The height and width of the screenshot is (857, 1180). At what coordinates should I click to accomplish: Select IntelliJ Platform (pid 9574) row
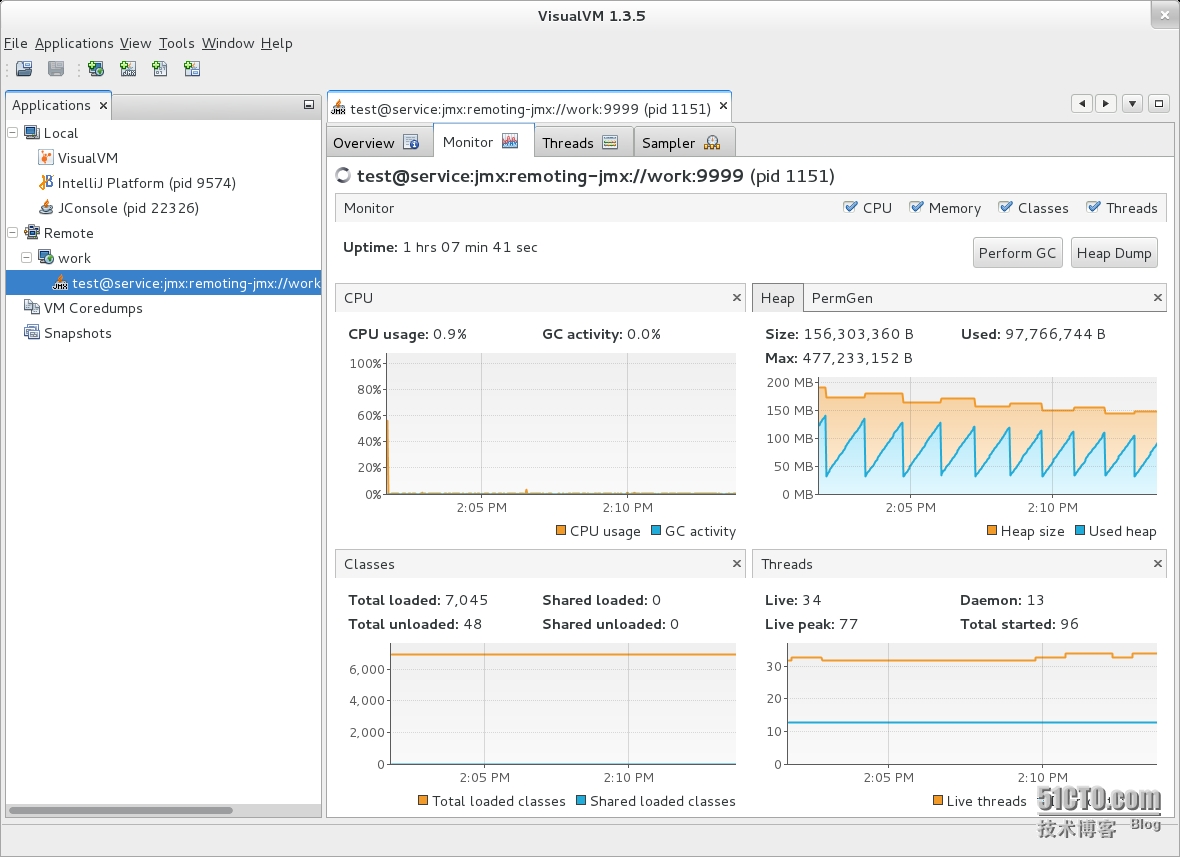tap(163, 183)
